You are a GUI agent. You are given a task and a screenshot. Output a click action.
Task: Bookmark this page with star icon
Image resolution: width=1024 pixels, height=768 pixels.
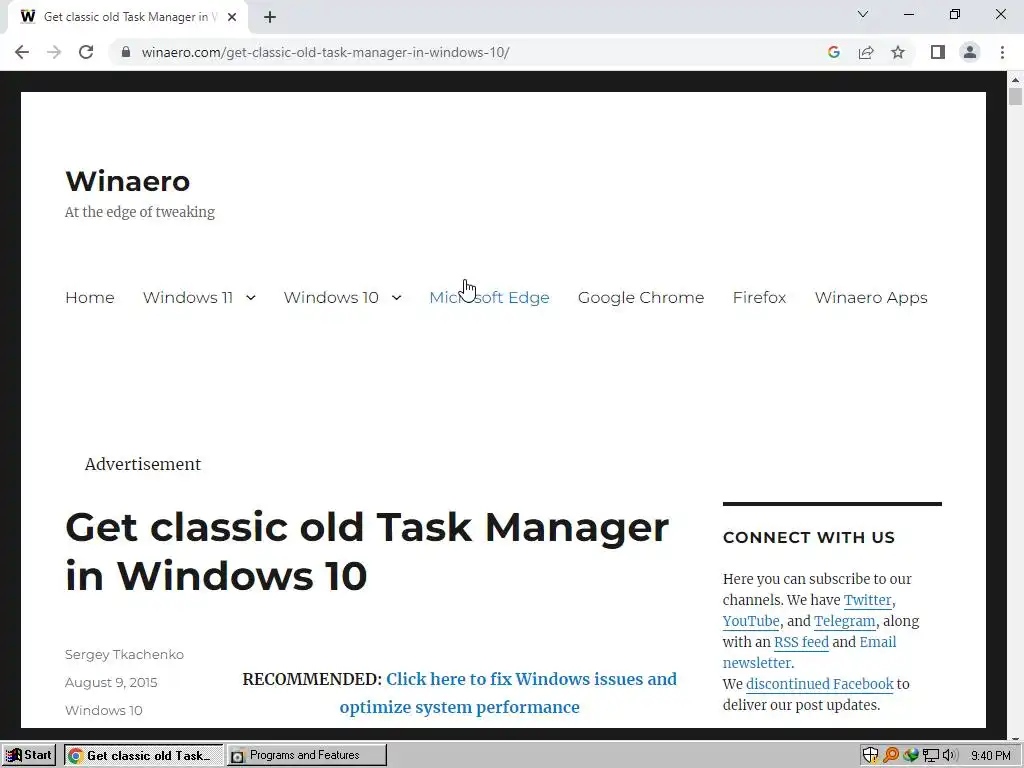click(x=898, y=52)
